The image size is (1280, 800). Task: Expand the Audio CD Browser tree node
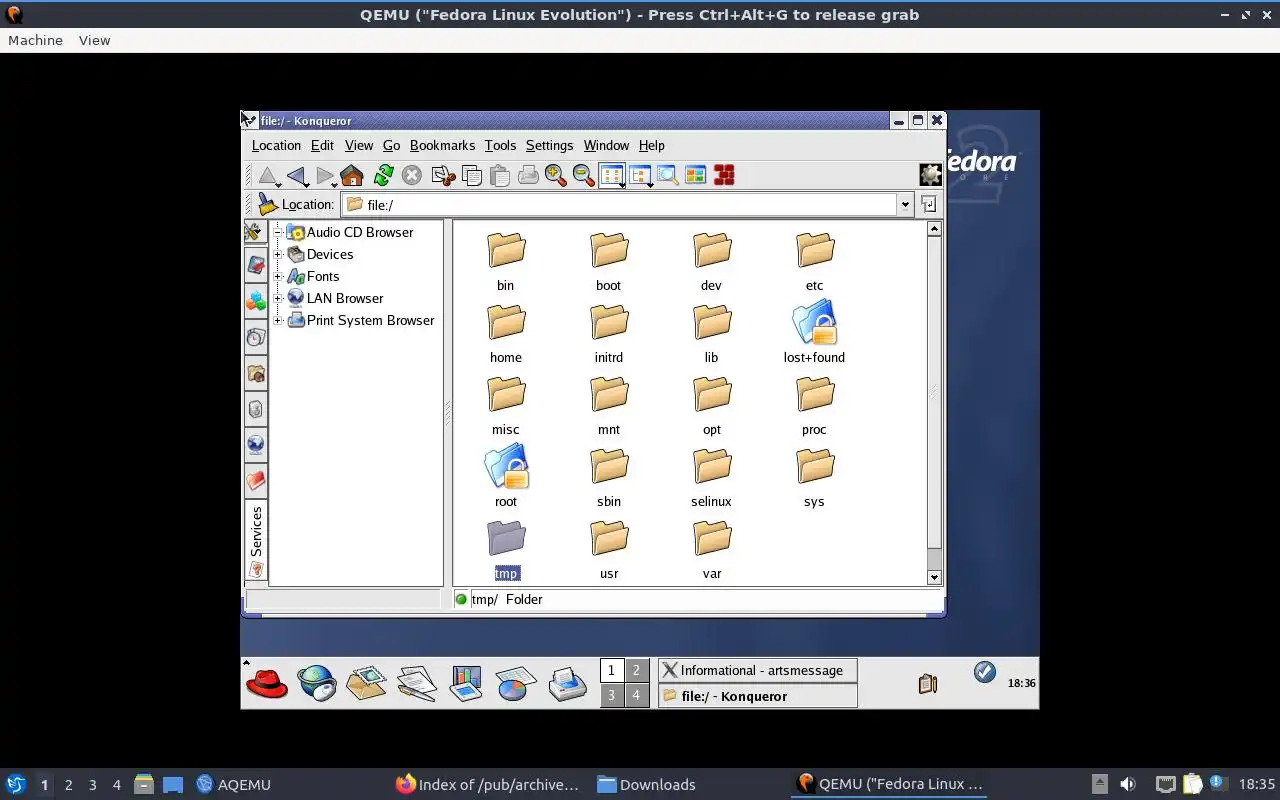(x=278, y=232)
